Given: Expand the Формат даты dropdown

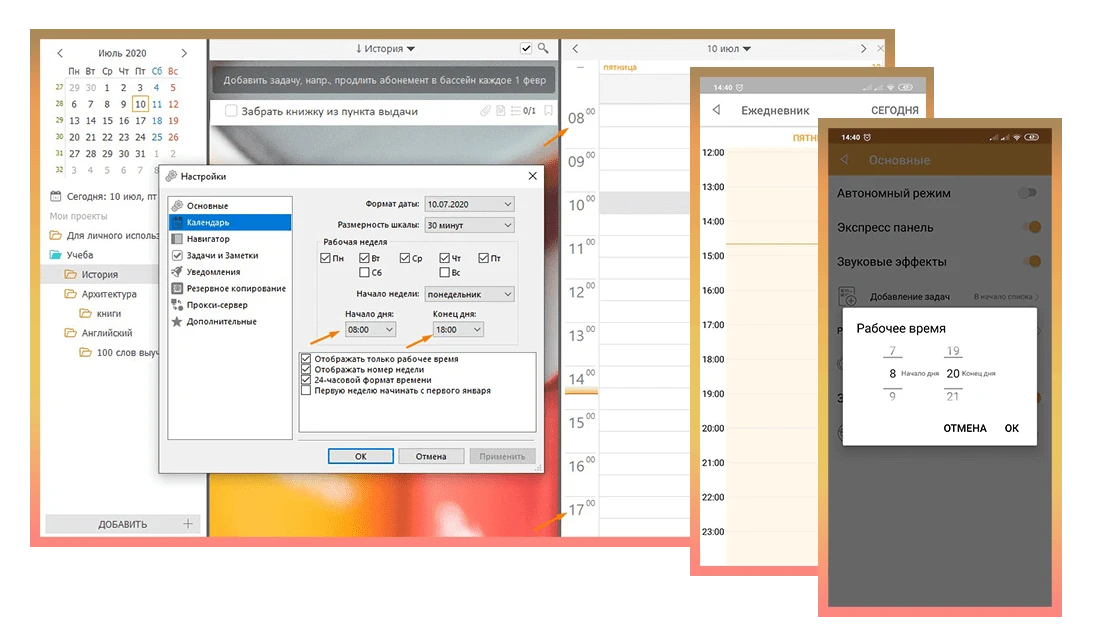Looking at the screenshot, I should (x=469, y=204).
